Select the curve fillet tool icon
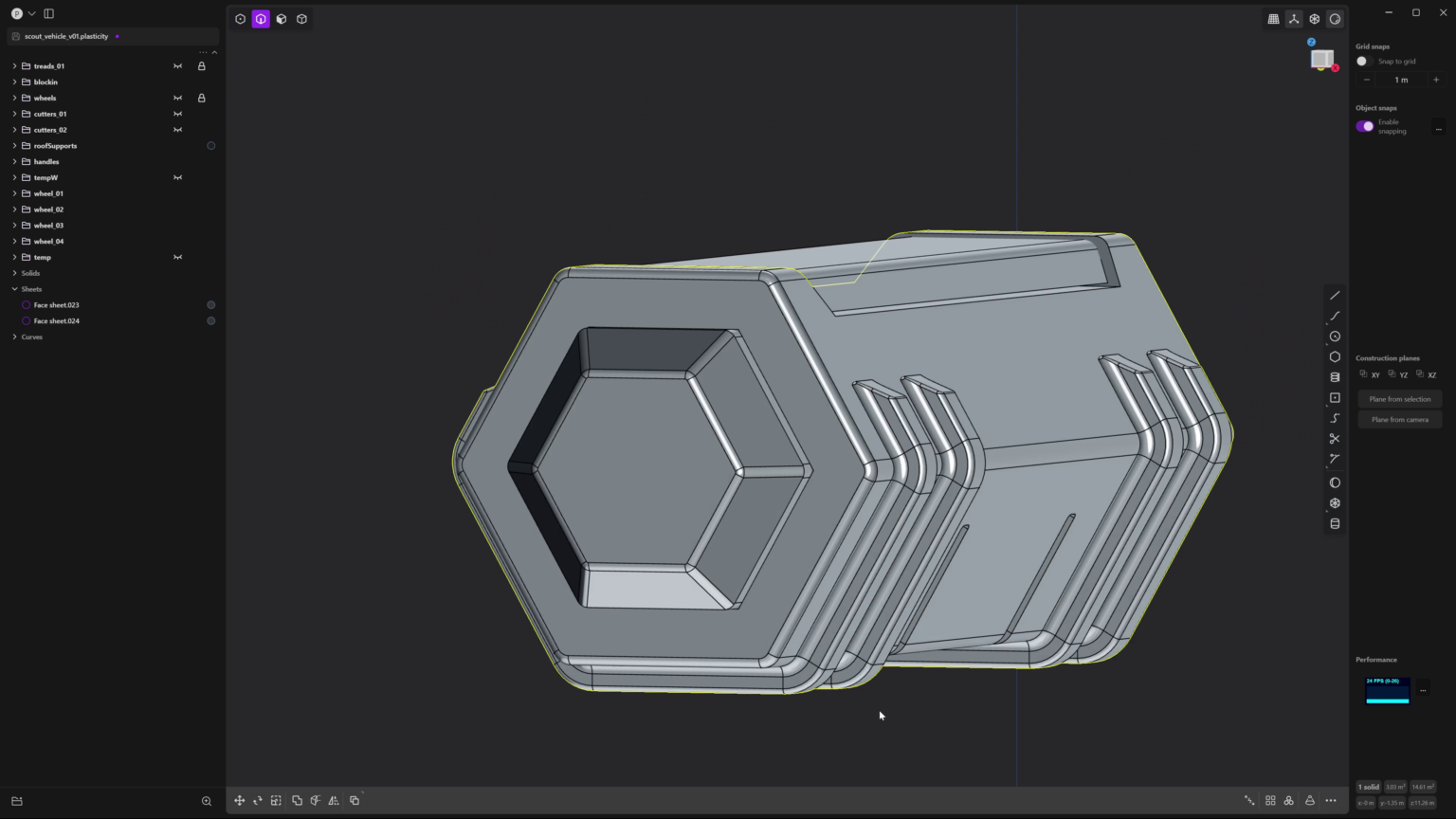This screenshot has height=819, width=1456. [1335, 459]
